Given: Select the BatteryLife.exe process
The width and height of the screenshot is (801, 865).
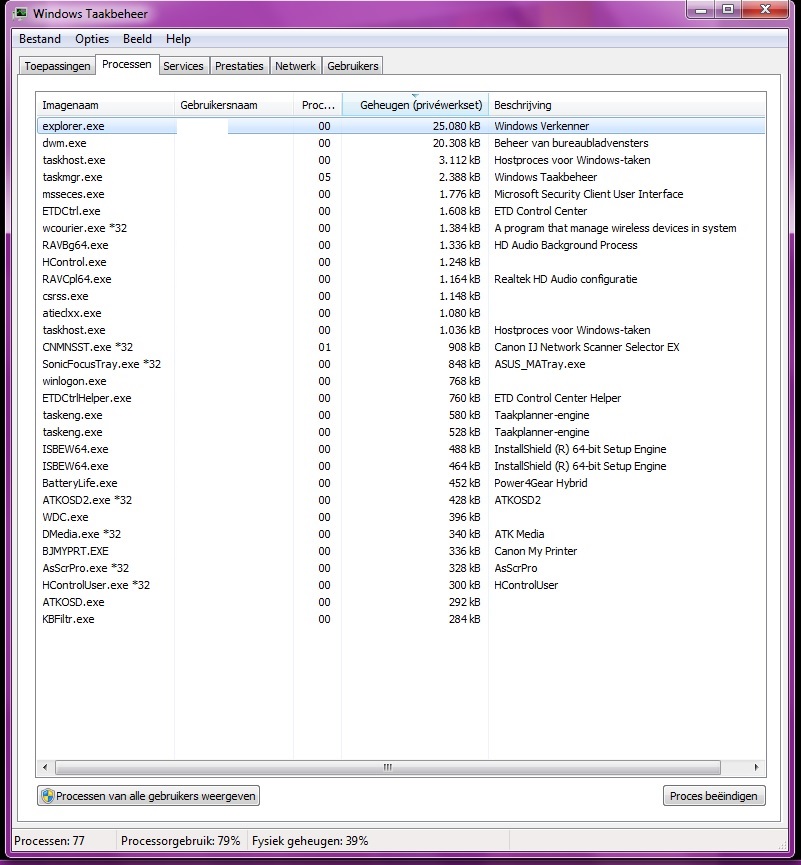Looking at the screenshot, I should click(x=401, y=483).
